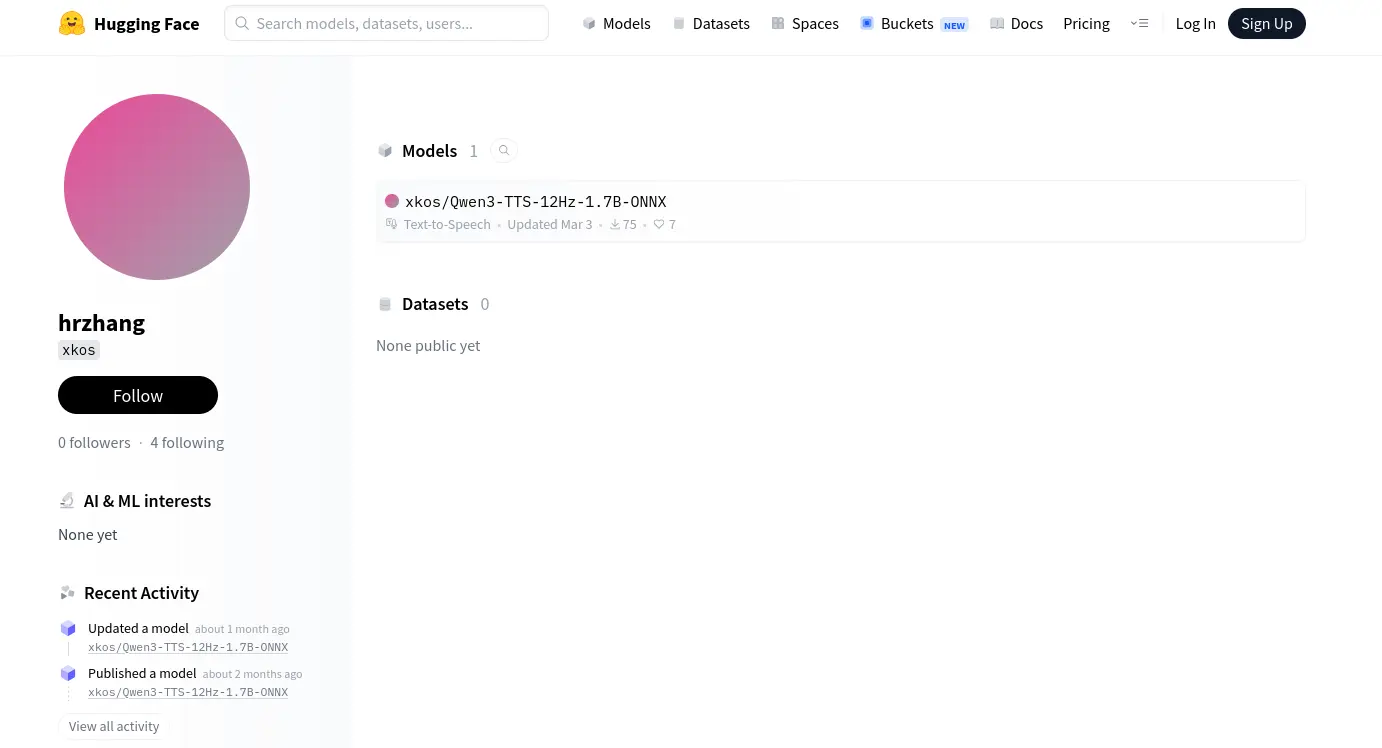Image resolution: width=1382 pixels, height=748 pixels.
Task: View all activity for this user
Action: coord(114,726)
